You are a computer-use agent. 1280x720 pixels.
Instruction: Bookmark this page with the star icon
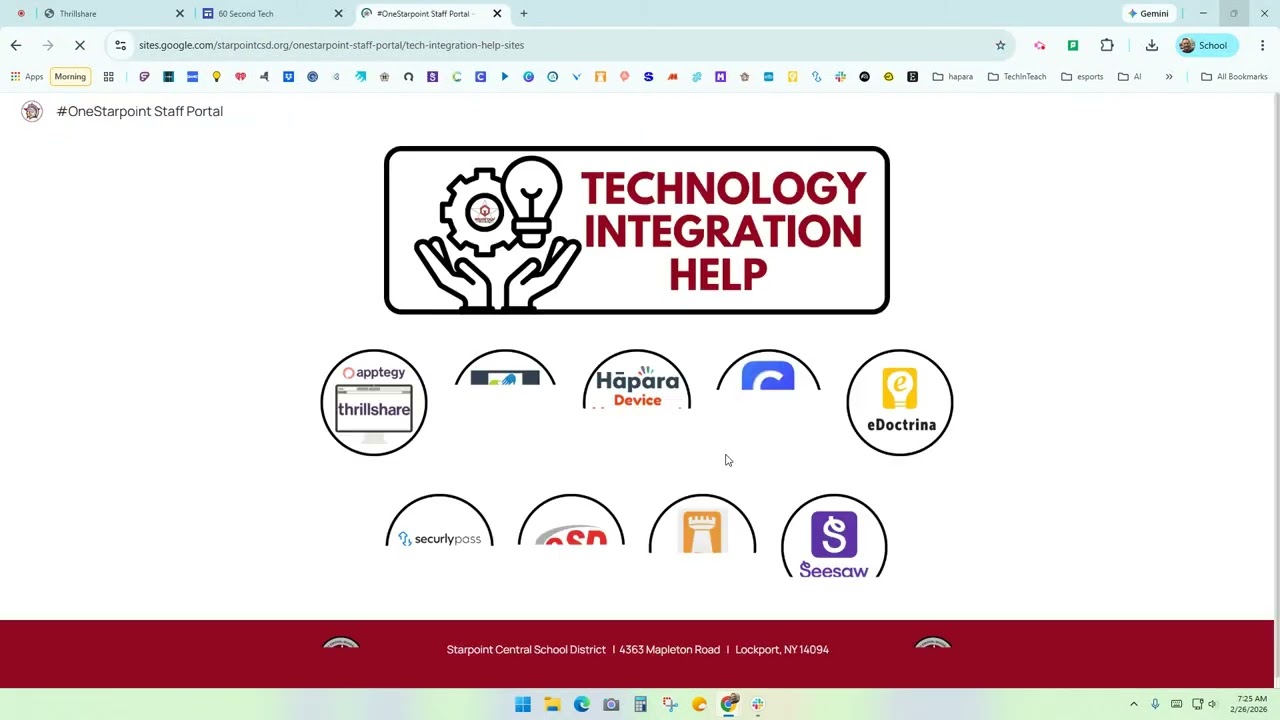pos(1000,45)
